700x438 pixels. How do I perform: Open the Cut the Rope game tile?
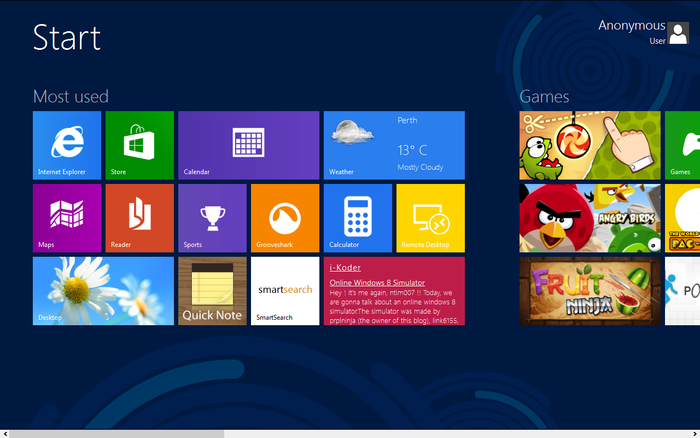[x=589, y=145]
